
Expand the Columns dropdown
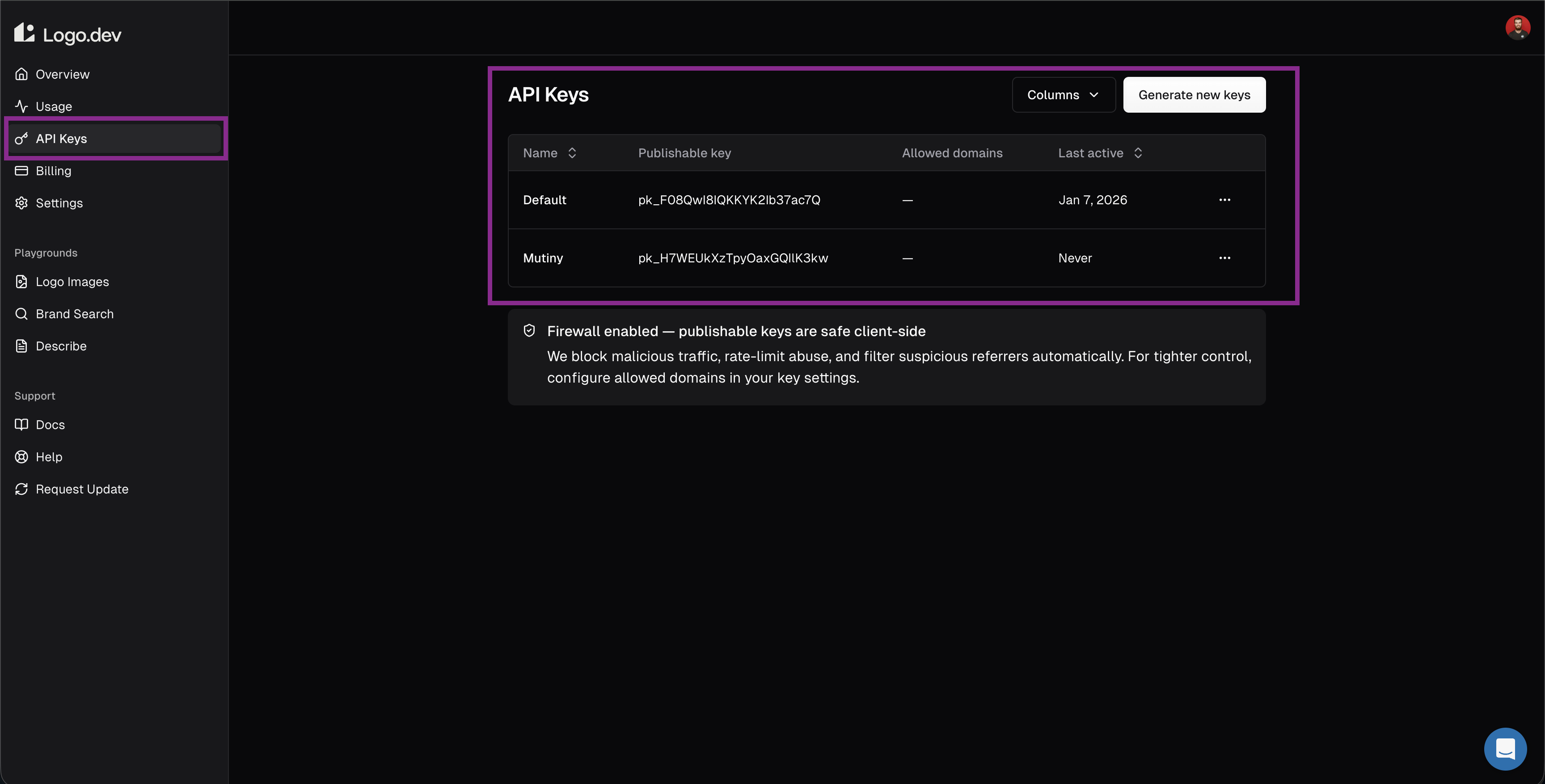click(x=1064, y=95)
